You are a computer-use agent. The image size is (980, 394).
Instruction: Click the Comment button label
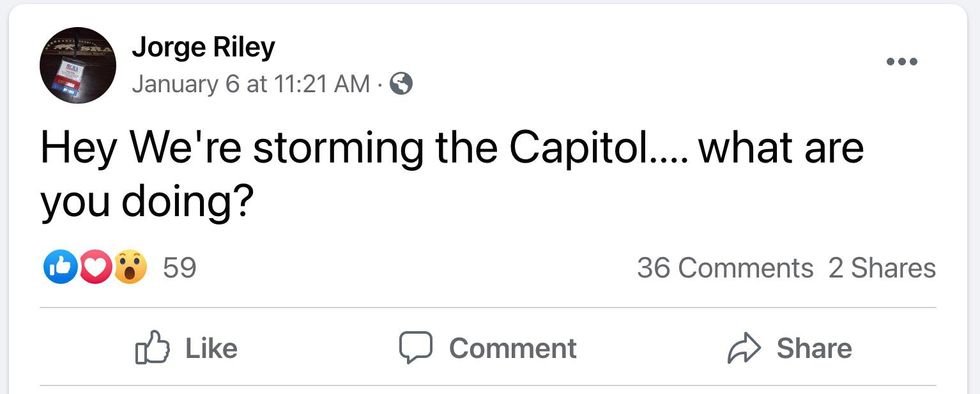pyautogui.click(x=512, y=348)
